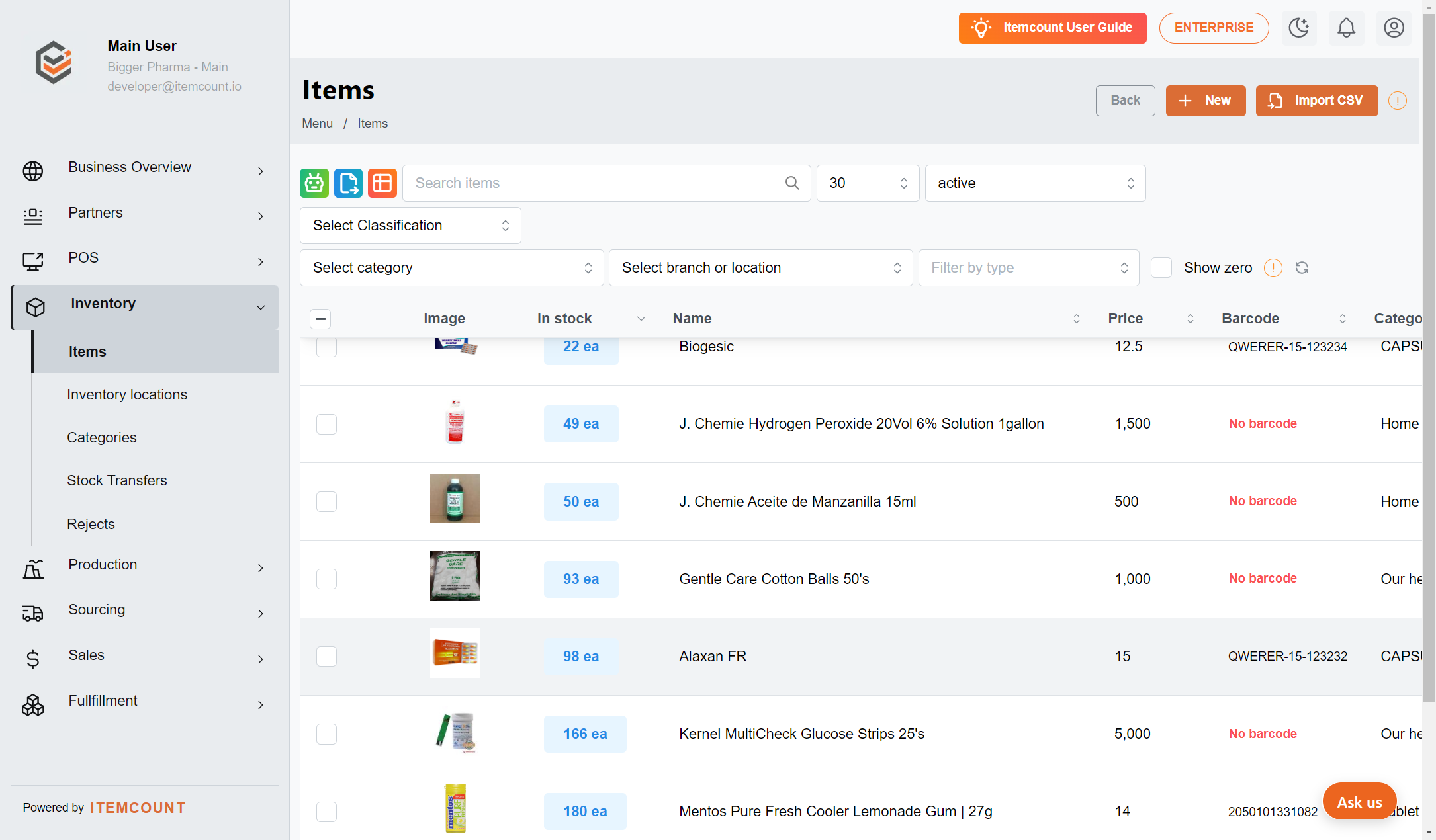
Task: Check the J. Chemie Hydrogen Peroxide checkbox
Action: (x=326, y=424)
